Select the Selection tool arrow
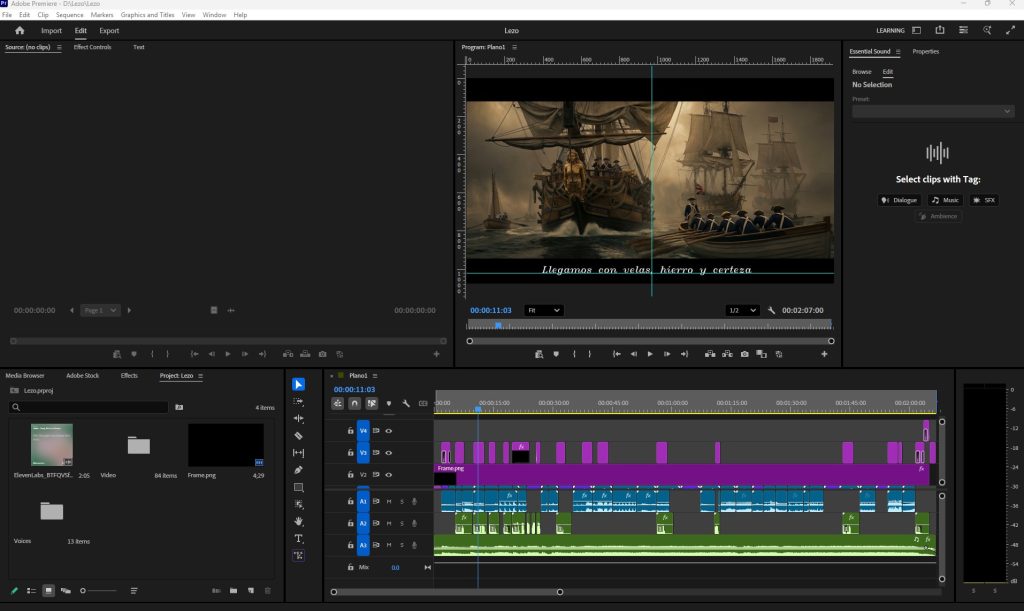 [298, 384]
